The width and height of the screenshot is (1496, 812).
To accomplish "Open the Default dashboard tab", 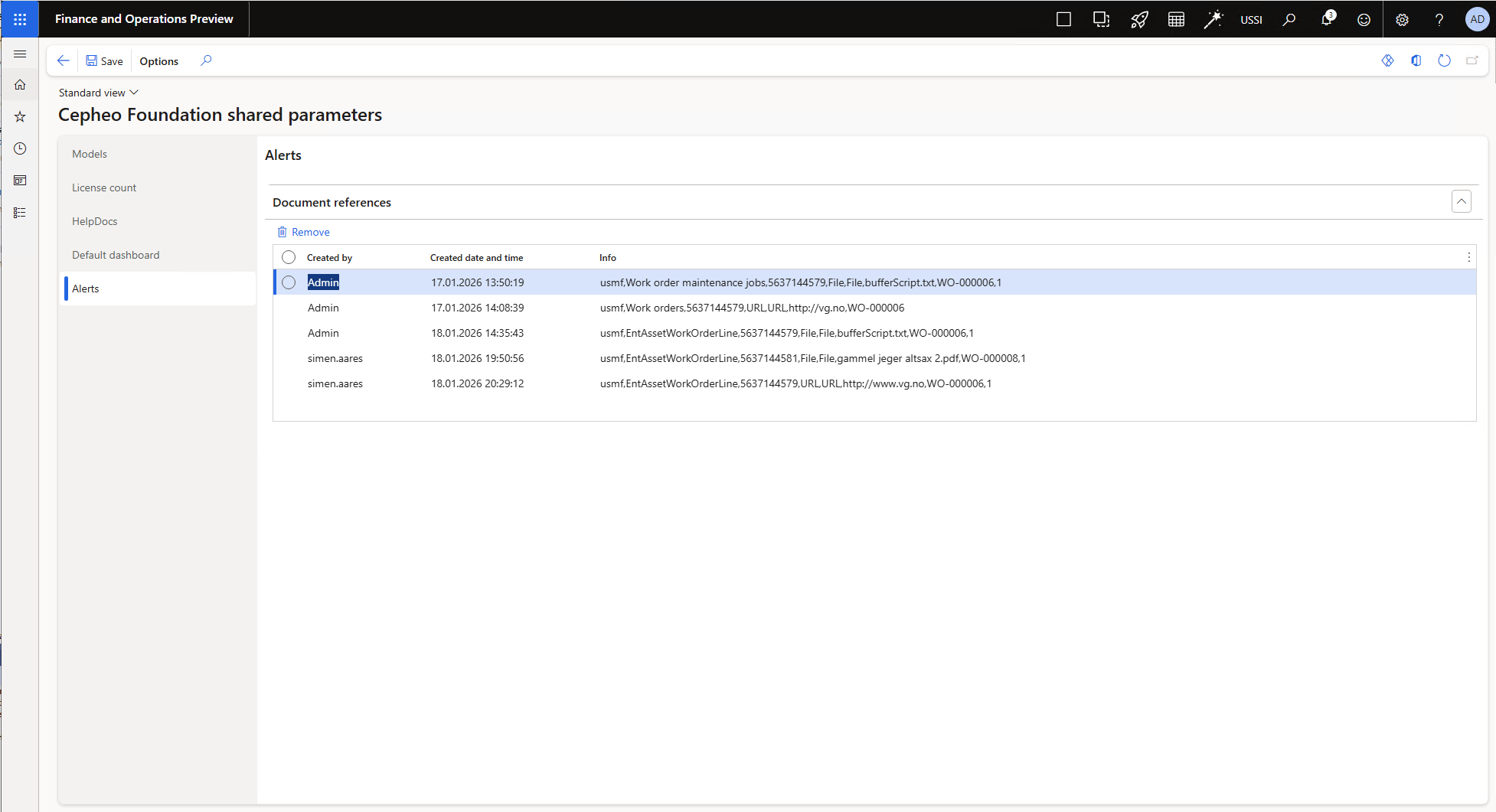I will coord(116,255).
